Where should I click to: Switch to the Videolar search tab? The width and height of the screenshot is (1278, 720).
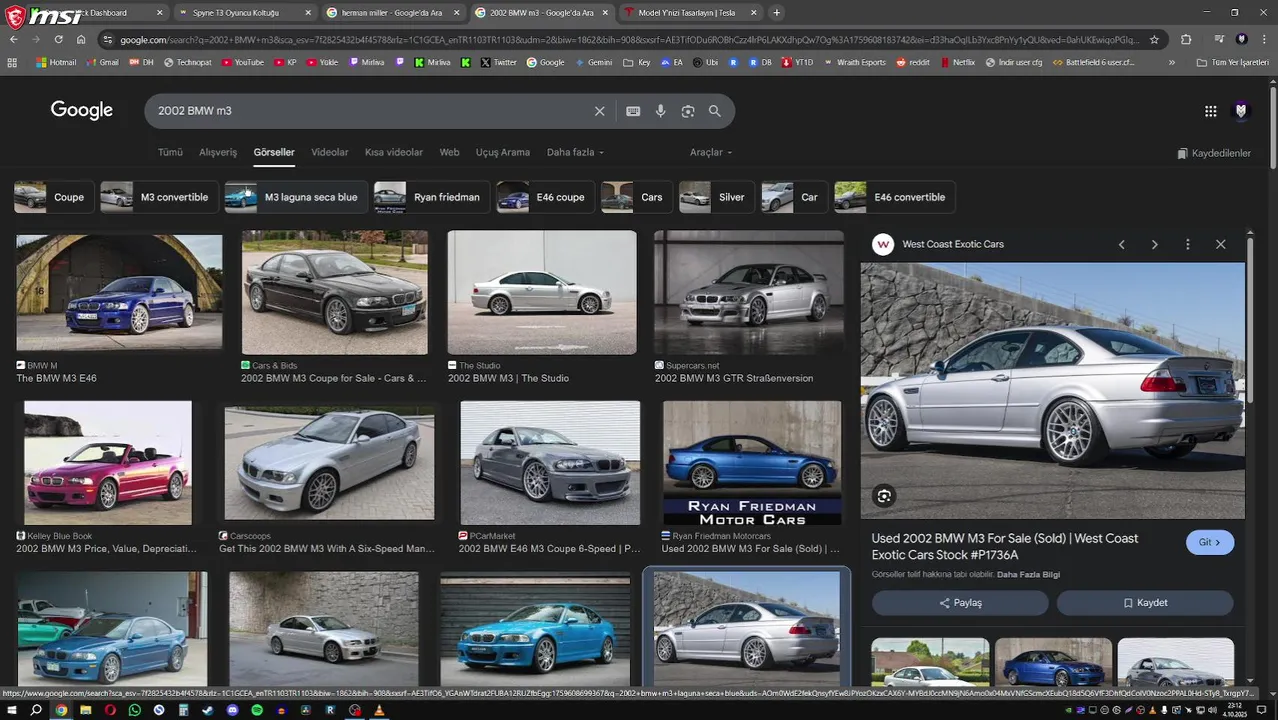(x=330, y=152)
